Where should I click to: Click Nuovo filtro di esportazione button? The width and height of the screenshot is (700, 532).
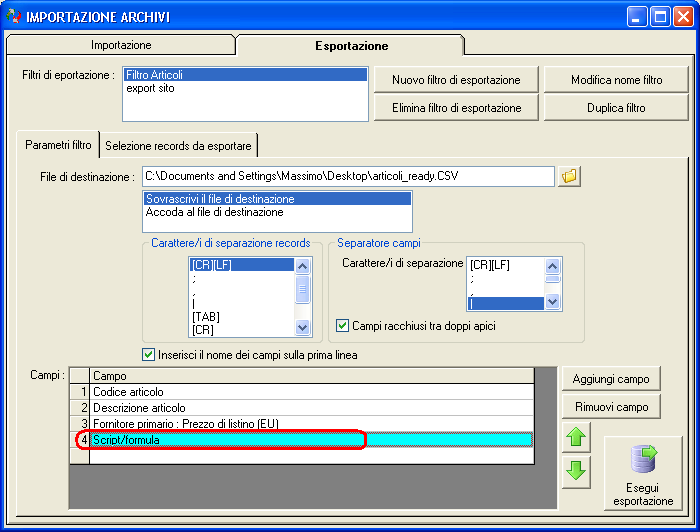click(456, 80)
